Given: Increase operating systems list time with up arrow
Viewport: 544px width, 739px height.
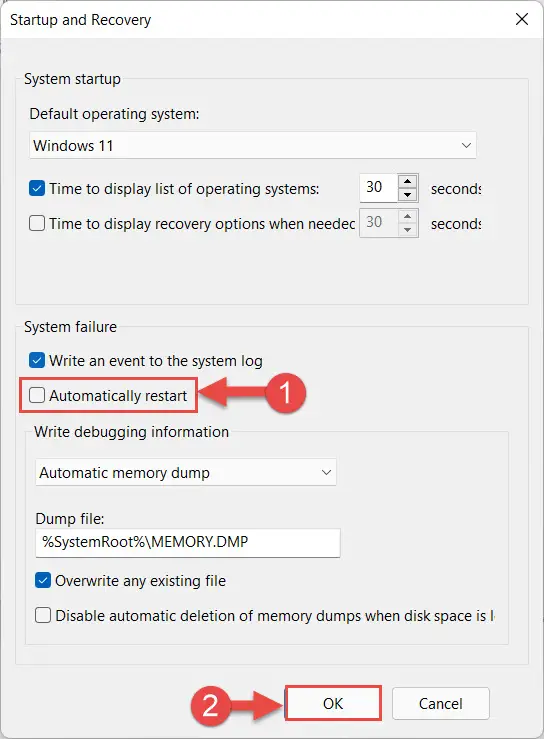Looking at the screenshot, I should [408, 181].
